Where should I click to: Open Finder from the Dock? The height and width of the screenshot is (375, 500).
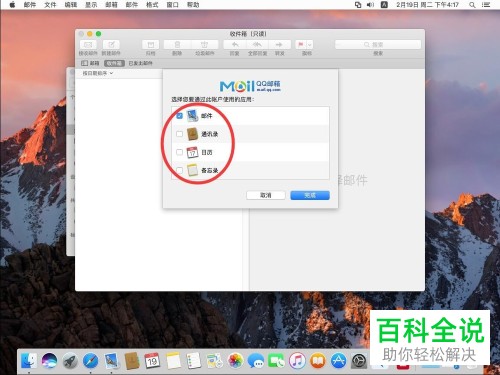point(29,361)
